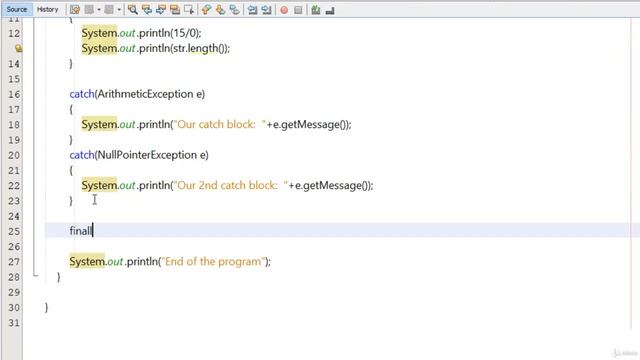Viewport: 640px width, 360px height.
Task: Click the str.length() println statement
Action: pyautogui.click(x=156, y=48)
